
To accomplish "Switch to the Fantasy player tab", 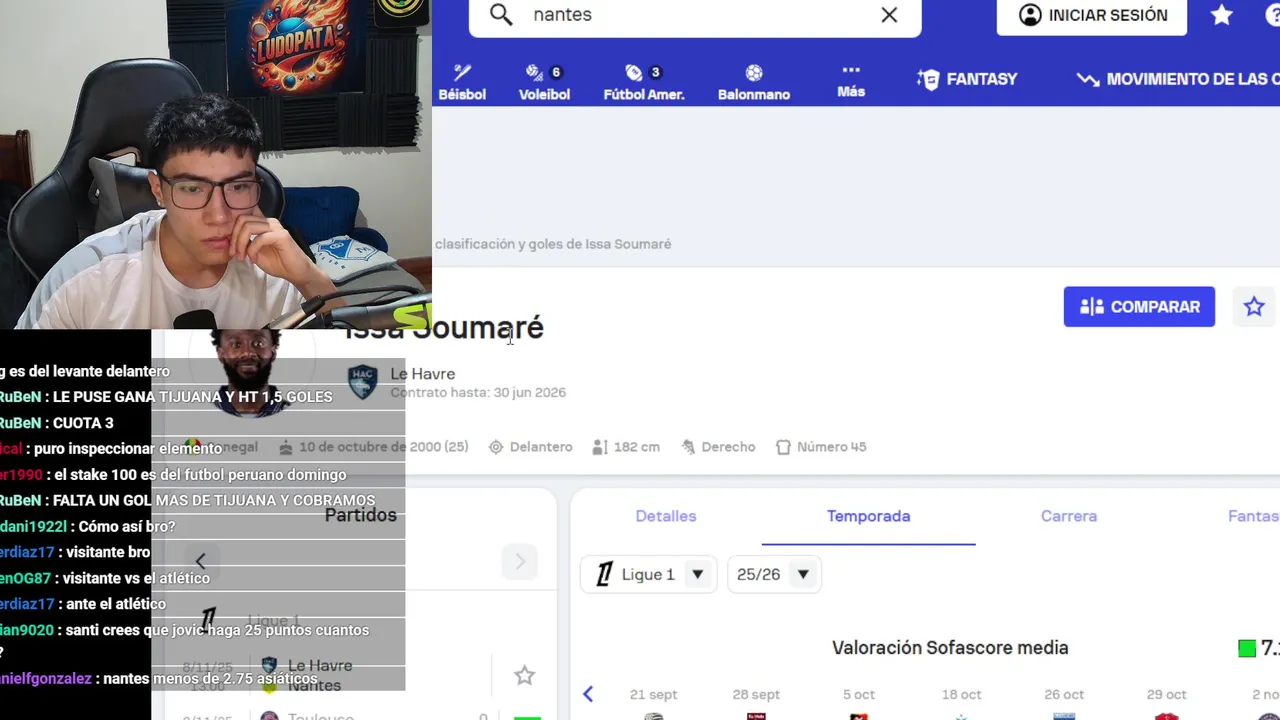I will (x=1253, y=516).
